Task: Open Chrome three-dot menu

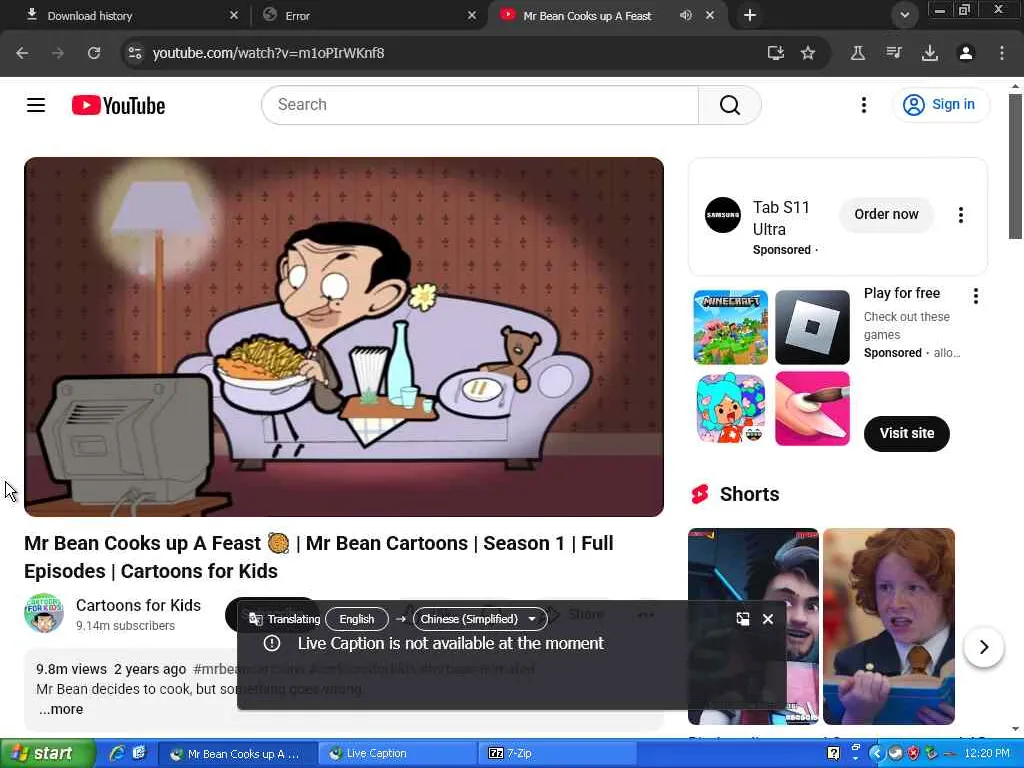Action: tap(1002, 53)
